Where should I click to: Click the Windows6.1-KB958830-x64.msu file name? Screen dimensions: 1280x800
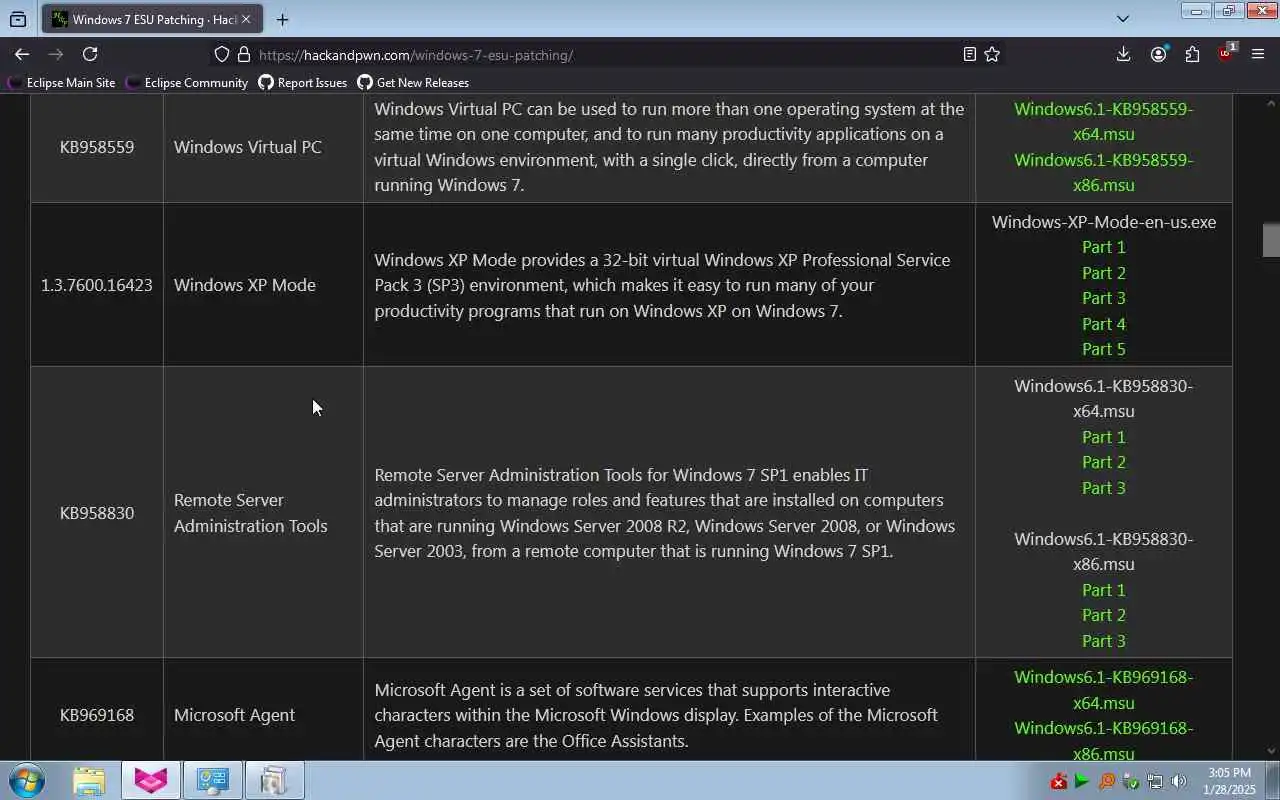click(x=1103, y=398)
